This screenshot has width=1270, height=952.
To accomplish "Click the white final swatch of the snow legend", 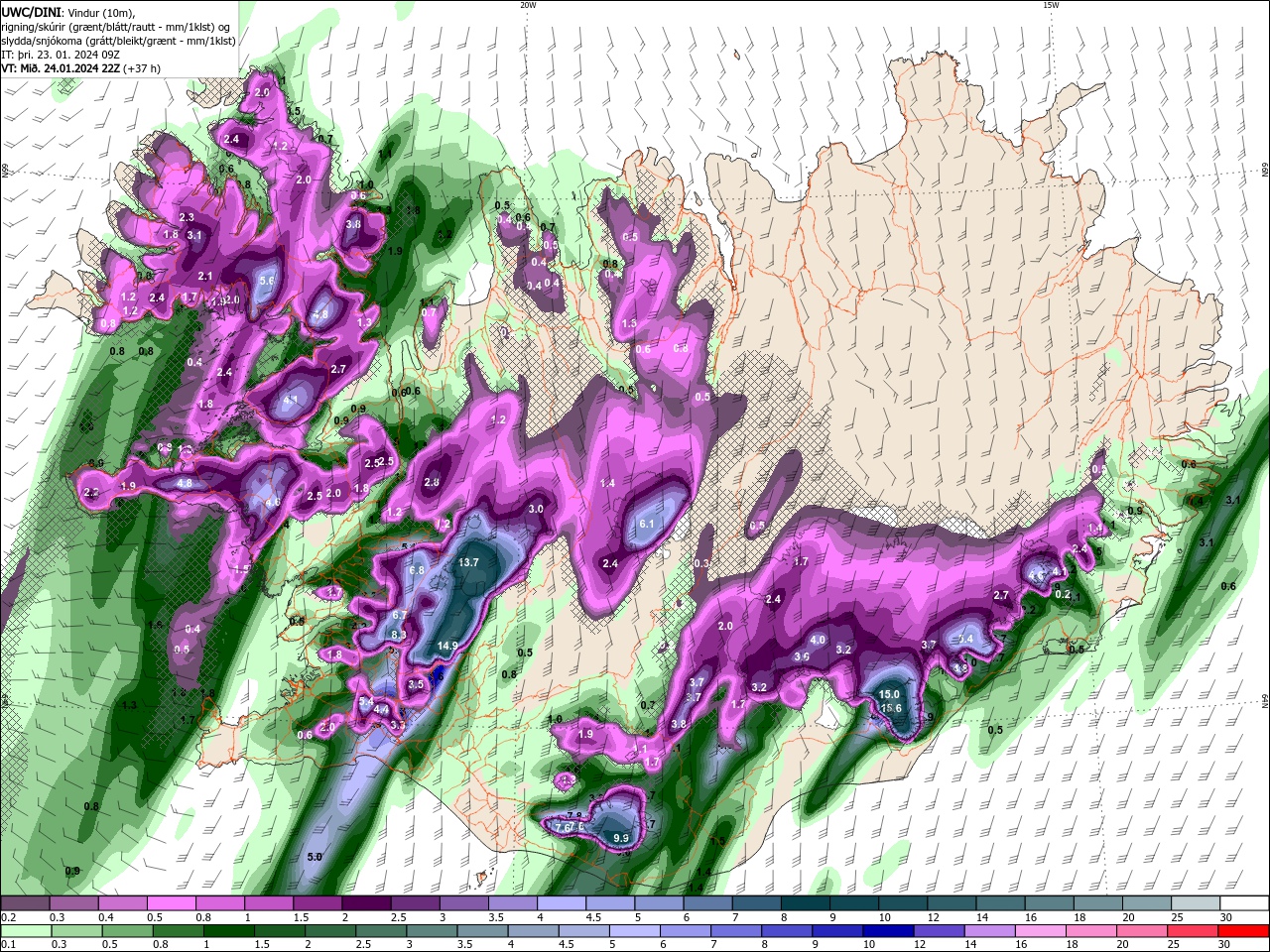I will click(x=1245, y=903).
